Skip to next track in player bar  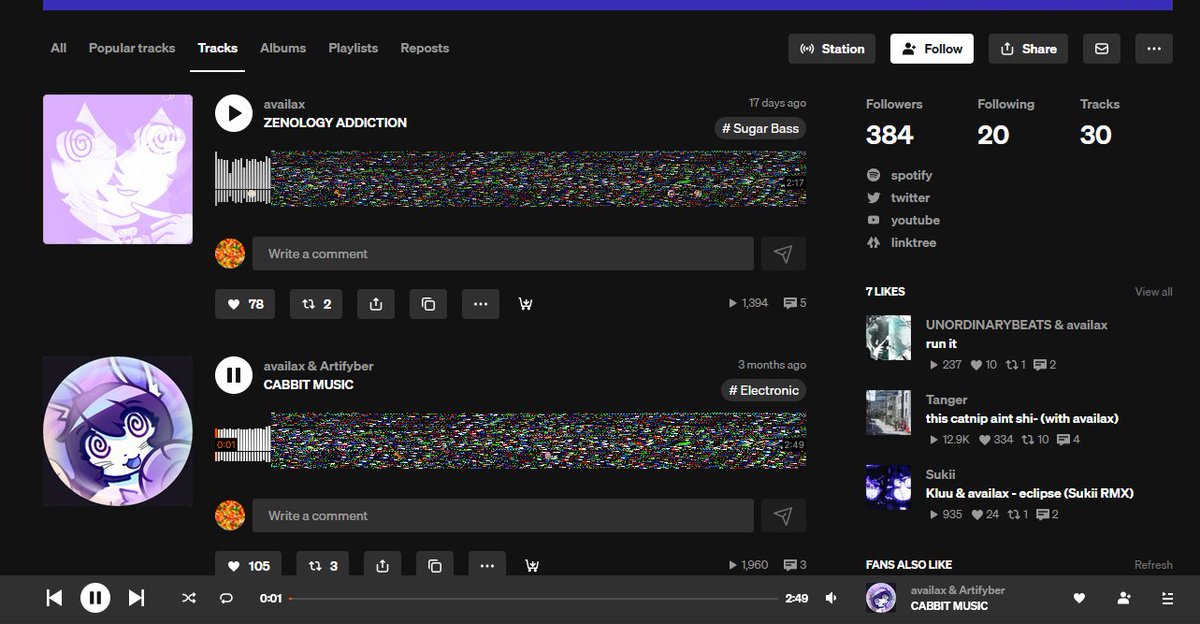pyautogui.click(x=136, y=598)
